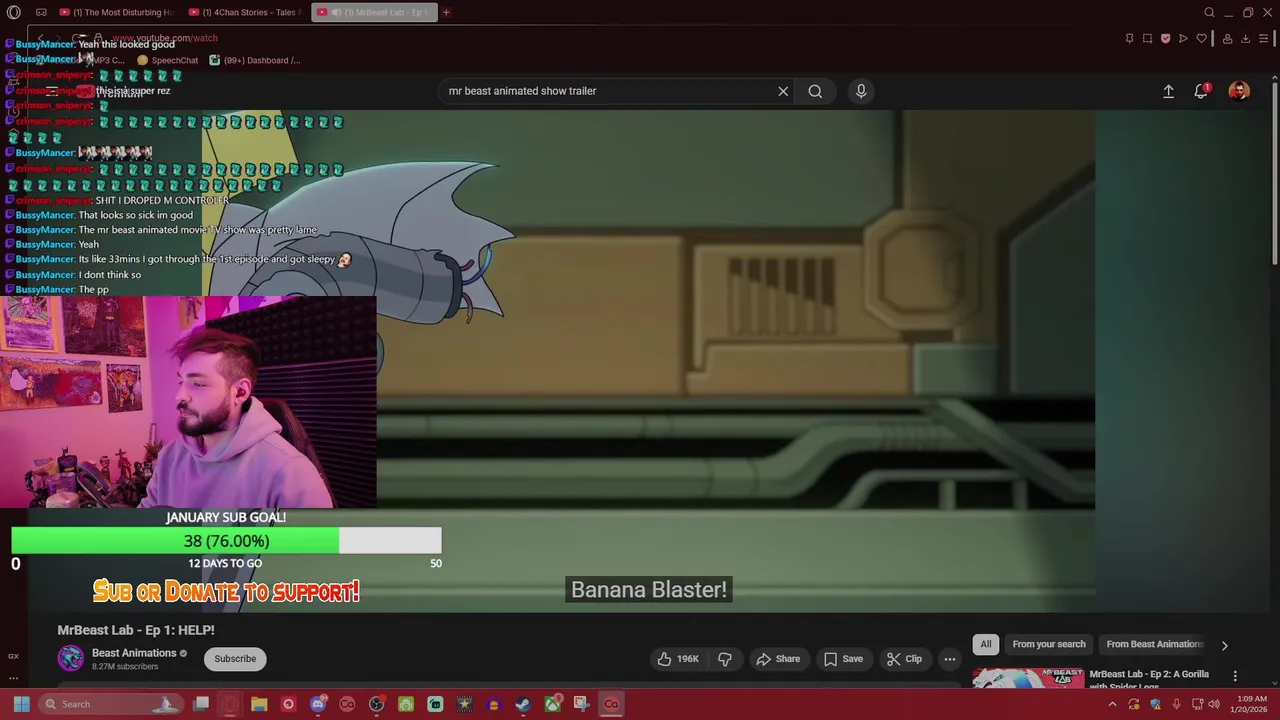
Task: Open Xbox app from the taskbar
Action: [552, 704]
